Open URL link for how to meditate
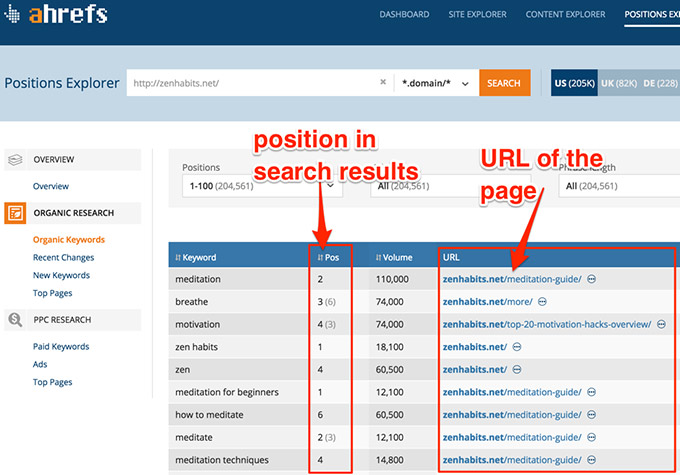Image resolution: width=680 pixels, height=475 pixels. coord(512,414)
